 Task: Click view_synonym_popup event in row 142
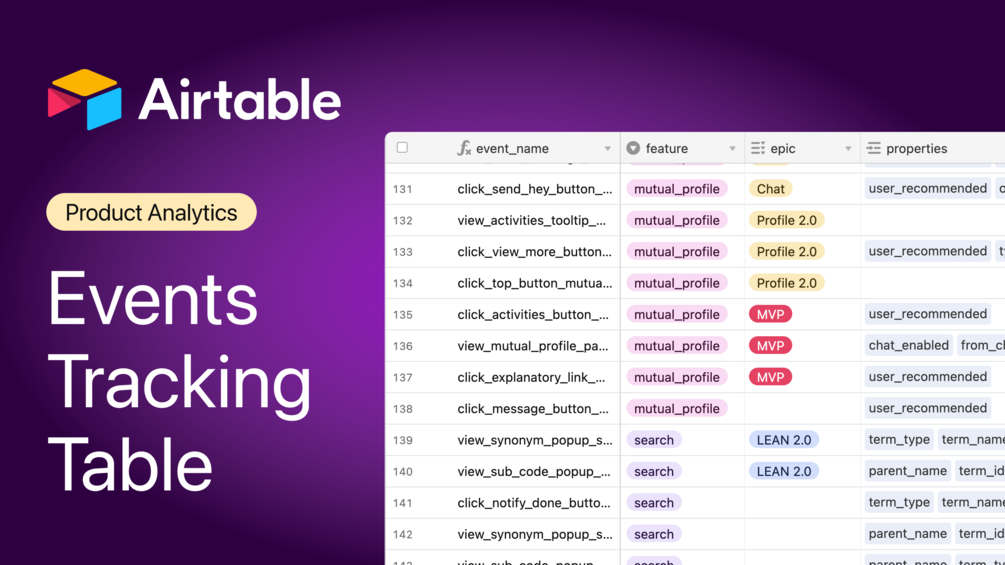point(535,534)
